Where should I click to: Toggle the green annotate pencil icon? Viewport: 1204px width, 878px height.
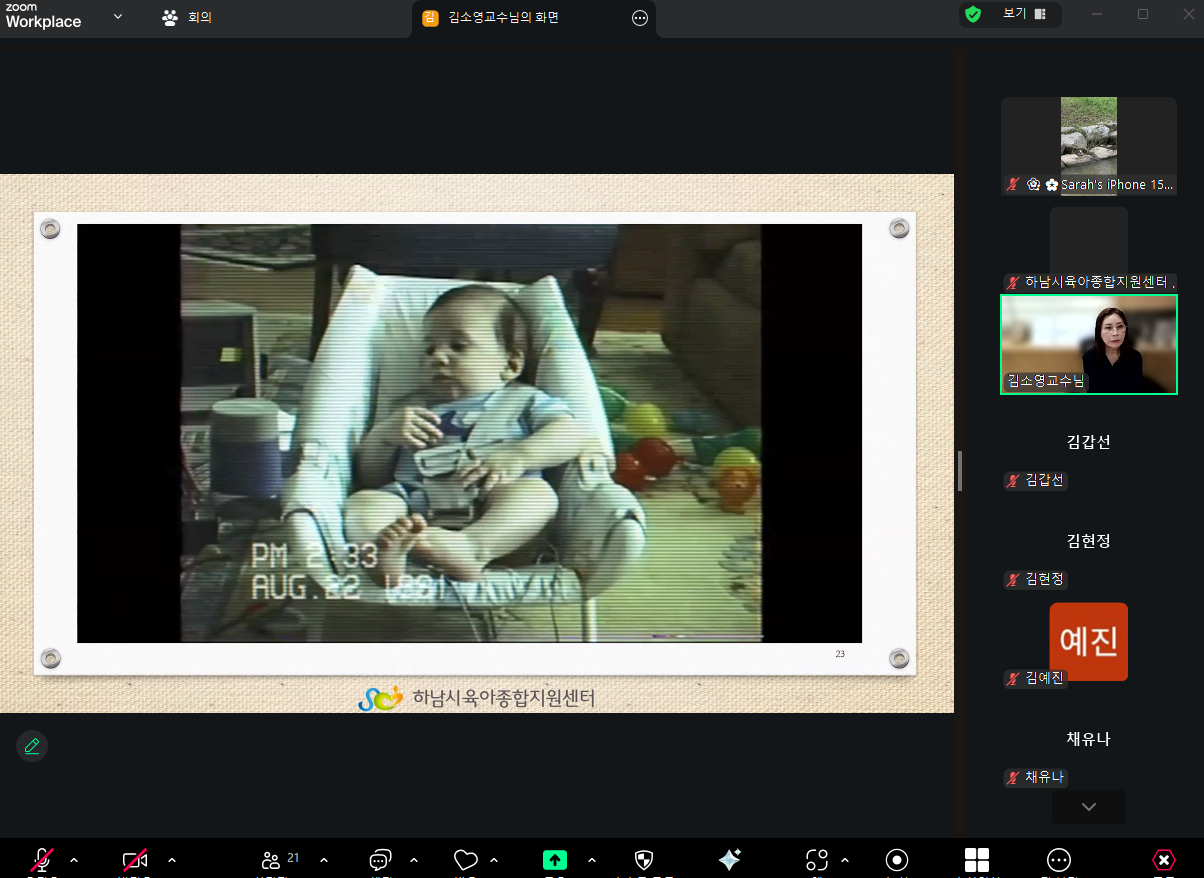(x=32, y=746)
